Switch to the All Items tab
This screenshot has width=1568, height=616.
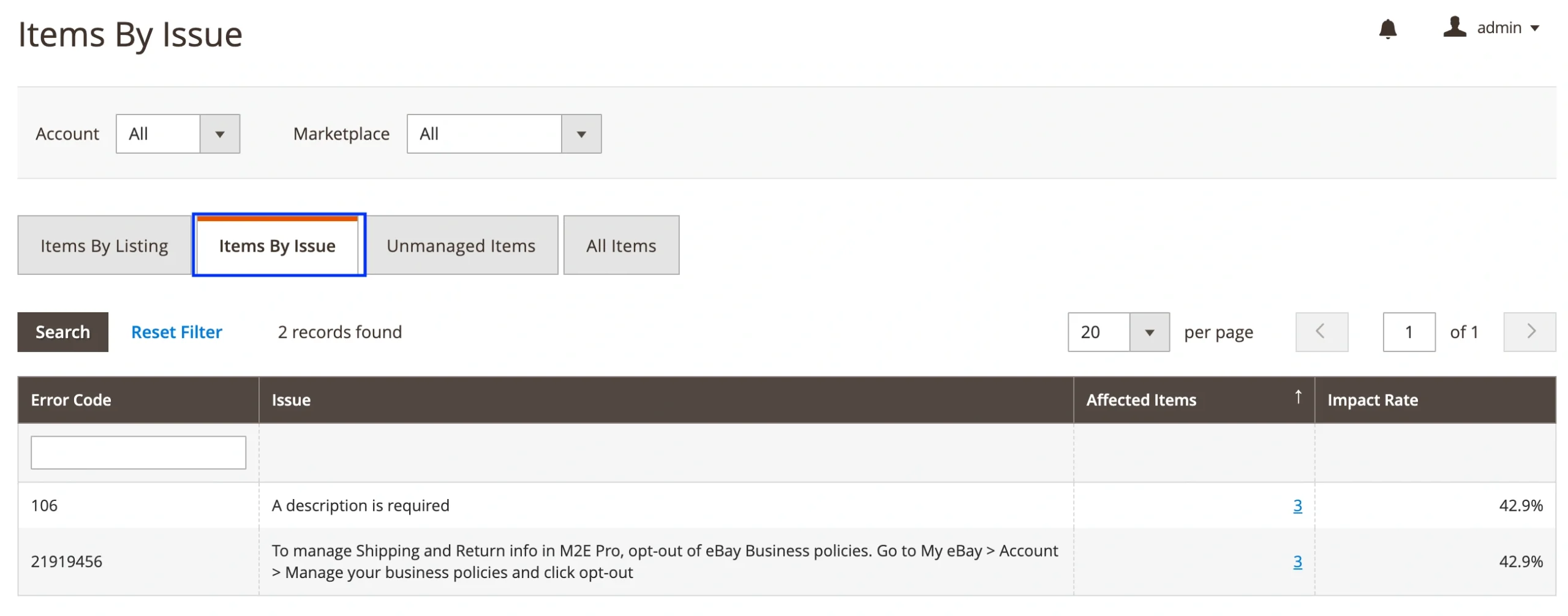[x=620, y=246]
